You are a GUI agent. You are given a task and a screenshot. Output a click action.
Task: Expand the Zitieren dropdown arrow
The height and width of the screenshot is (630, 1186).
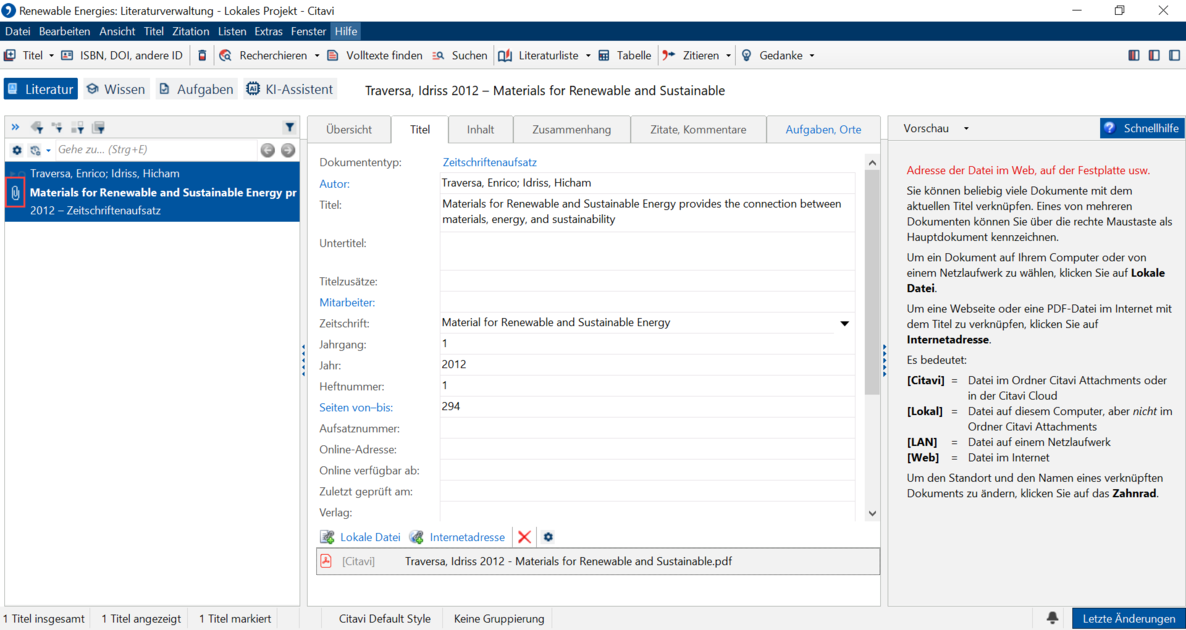(728, 55)
